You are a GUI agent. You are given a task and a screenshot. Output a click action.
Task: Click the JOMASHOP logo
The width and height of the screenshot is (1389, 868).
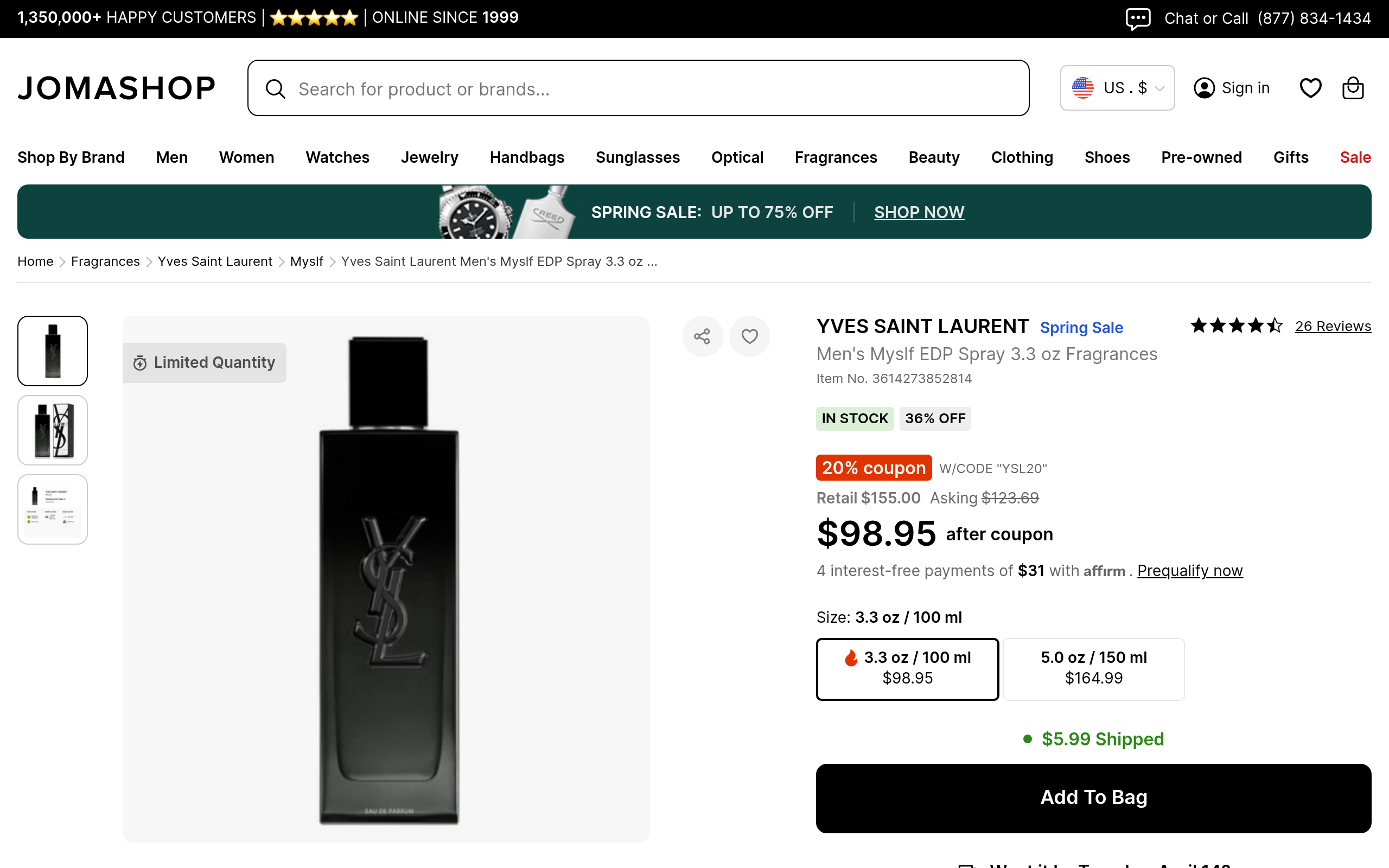coord(117,88)
